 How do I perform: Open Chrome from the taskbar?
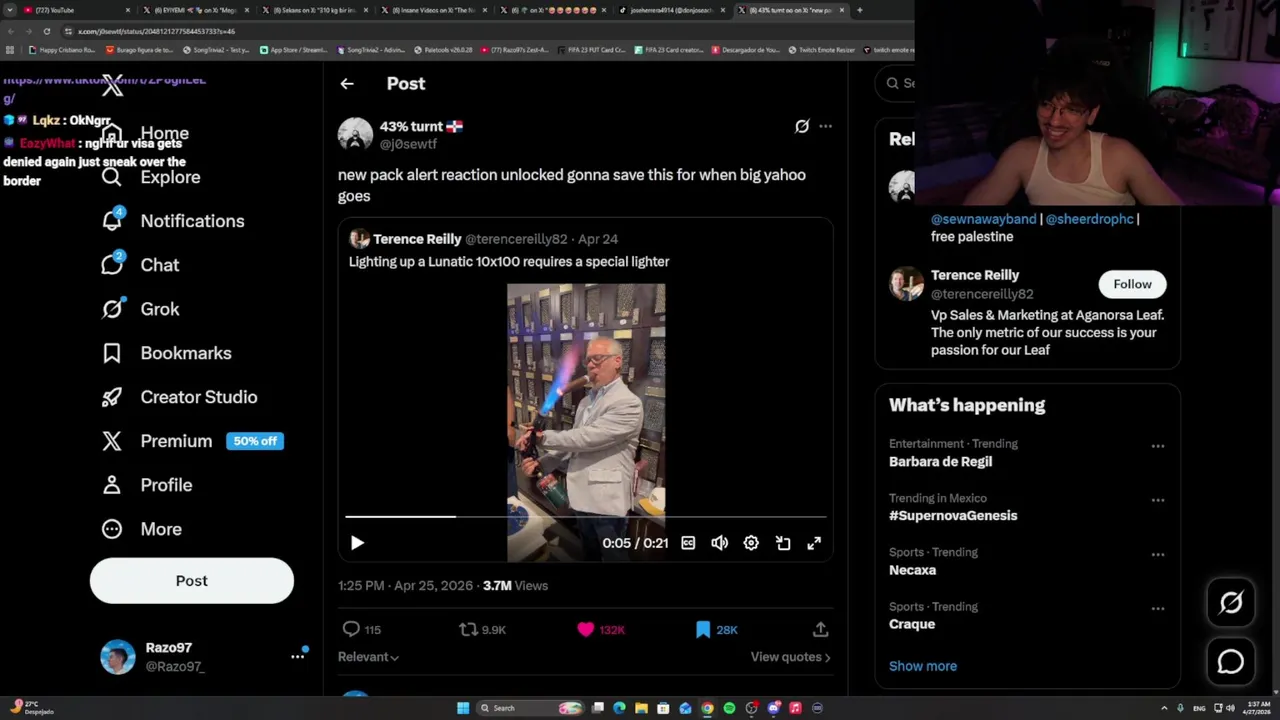pos(707,708)
